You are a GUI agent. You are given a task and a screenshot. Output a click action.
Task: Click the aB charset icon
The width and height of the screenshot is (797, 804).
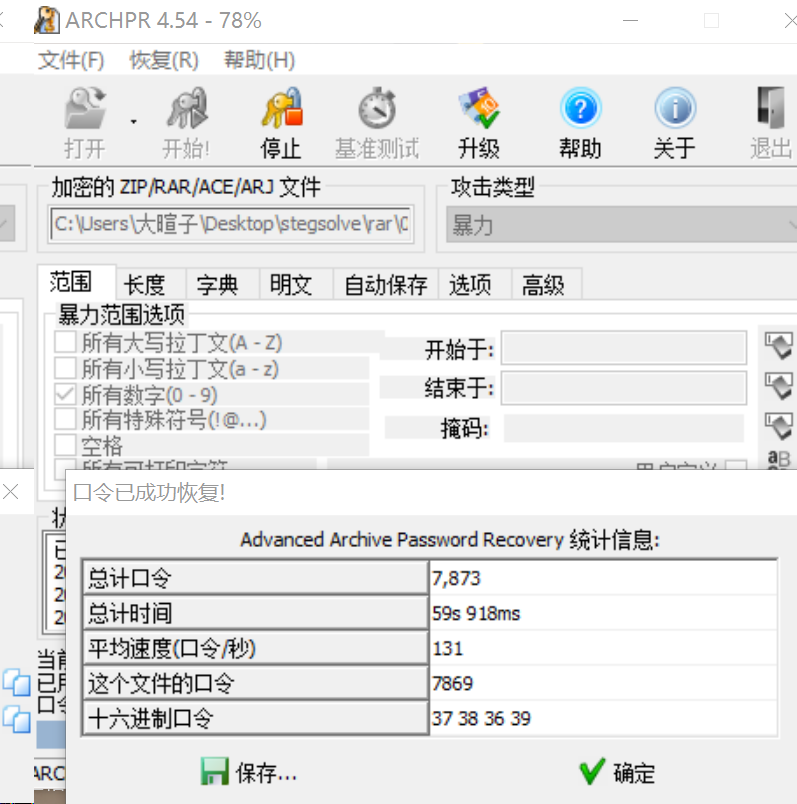[779, 458]
